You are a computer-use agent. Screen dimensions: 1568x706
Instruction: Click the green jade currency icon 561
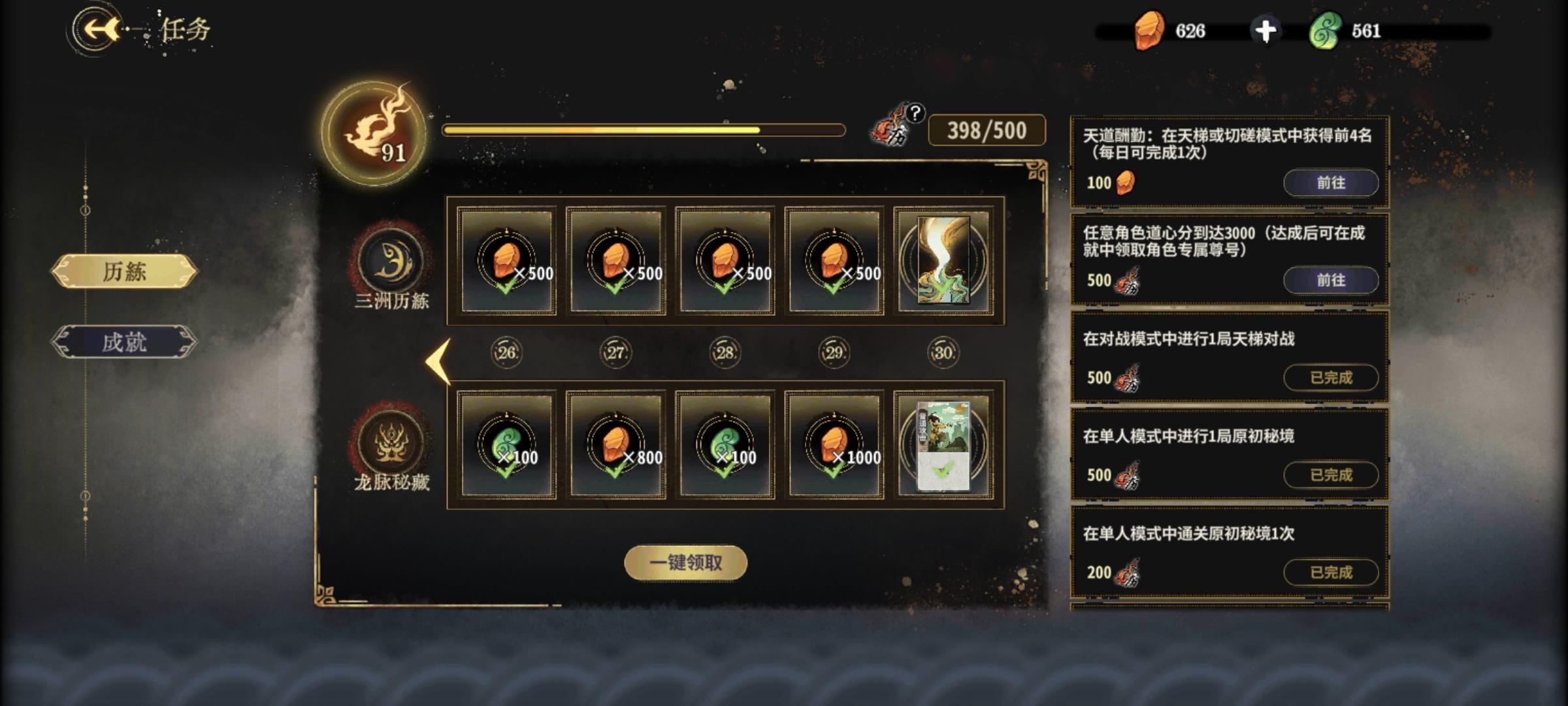click(x=1326, y=31)
